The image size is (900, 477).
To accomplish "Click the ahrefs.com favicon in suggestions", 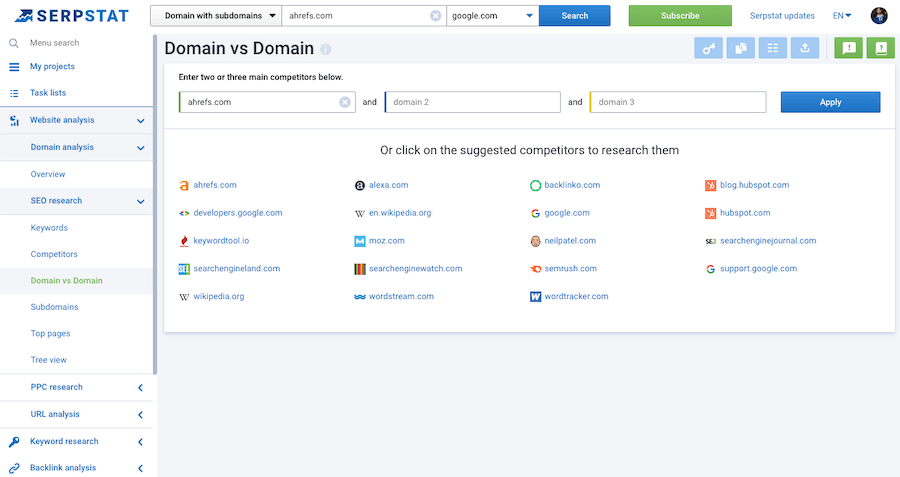I will coord(184,185).
